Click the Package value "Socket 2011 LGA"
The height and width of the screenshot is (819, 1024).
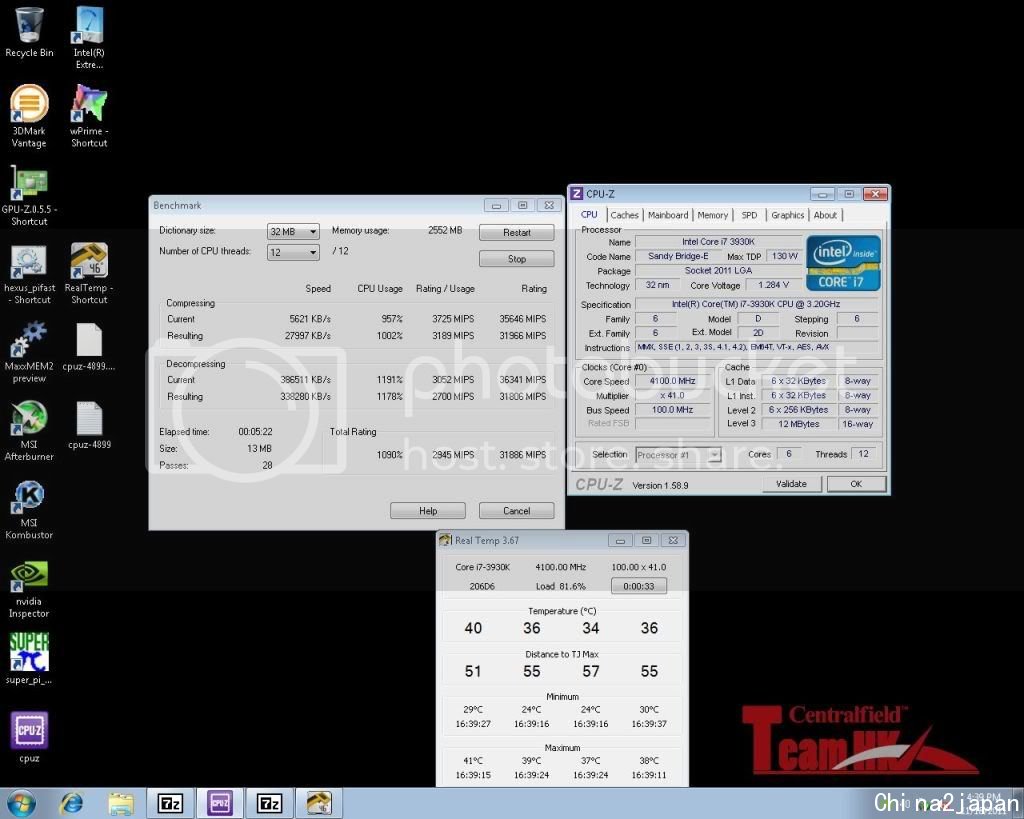point(718,270)
